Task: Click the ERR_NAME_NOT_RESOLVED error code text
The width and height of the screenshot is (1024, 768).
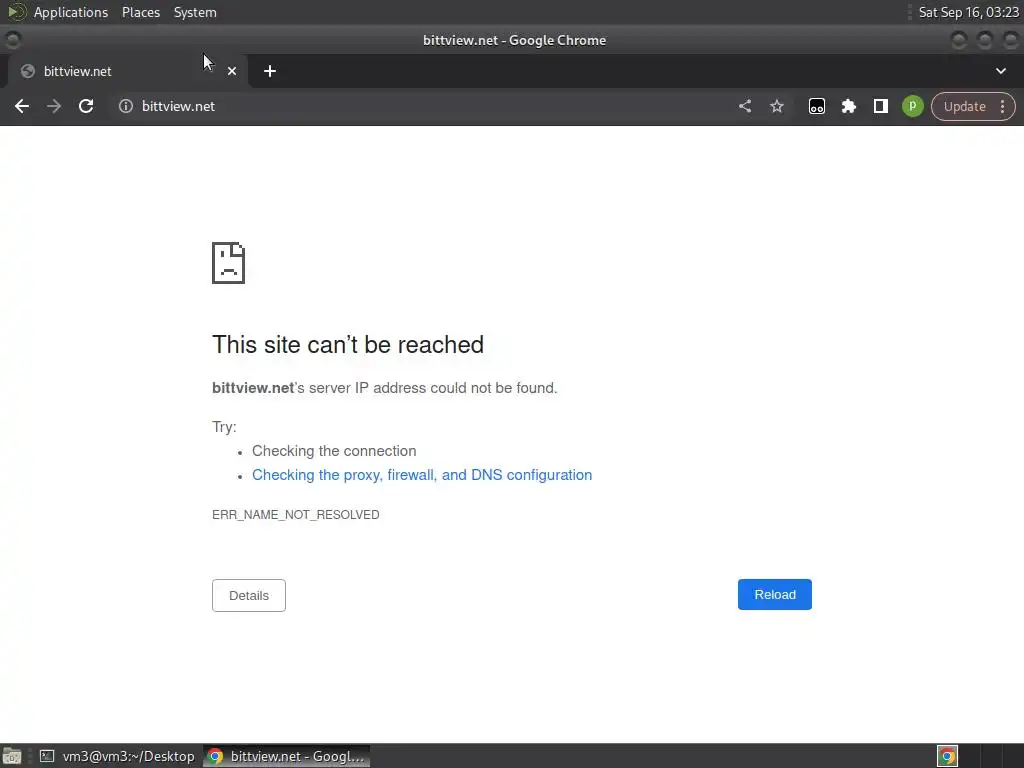Action: tap(295, 515)
